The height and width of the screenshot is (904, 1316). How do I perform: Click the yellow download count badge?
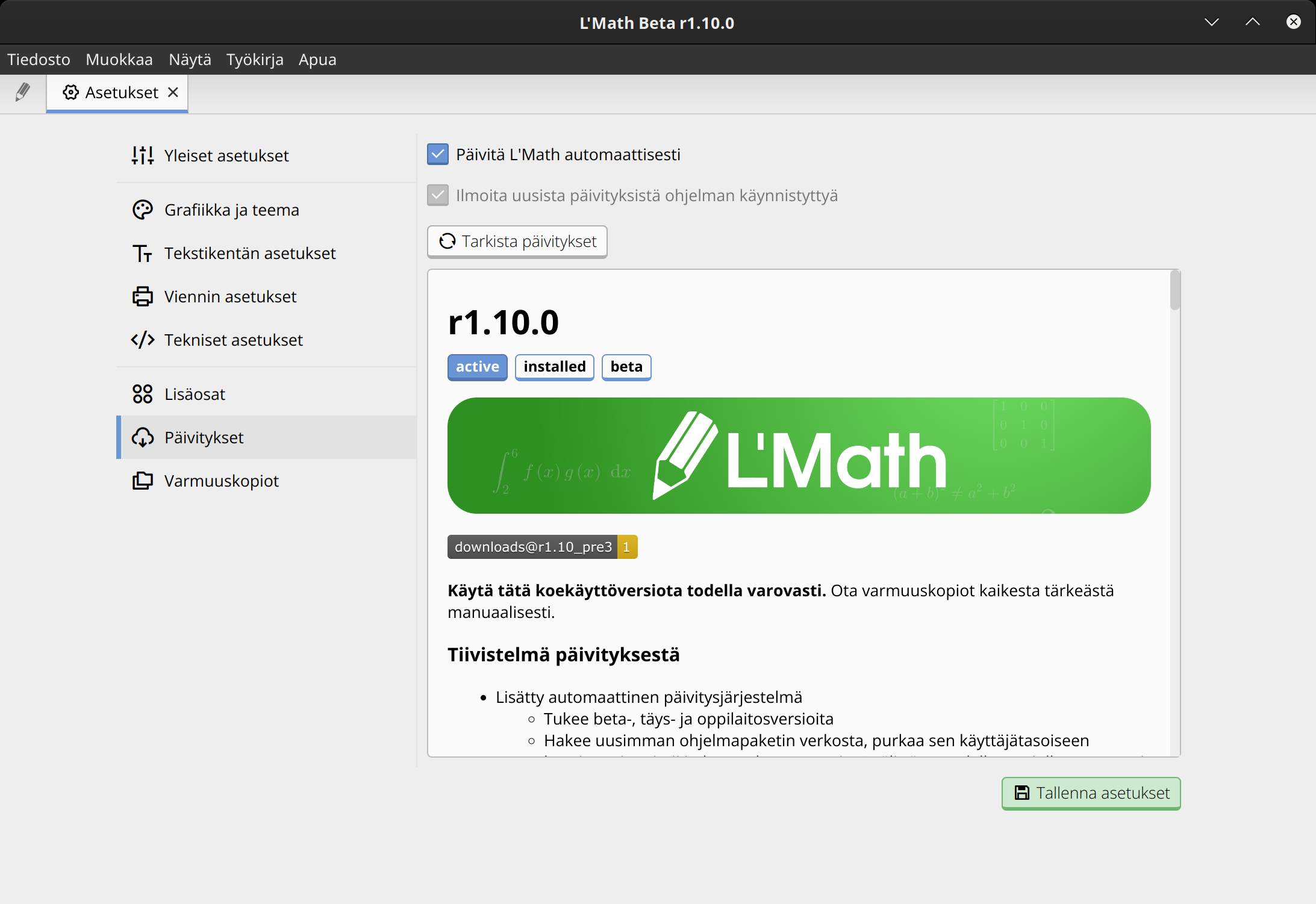tap(627, 547)
